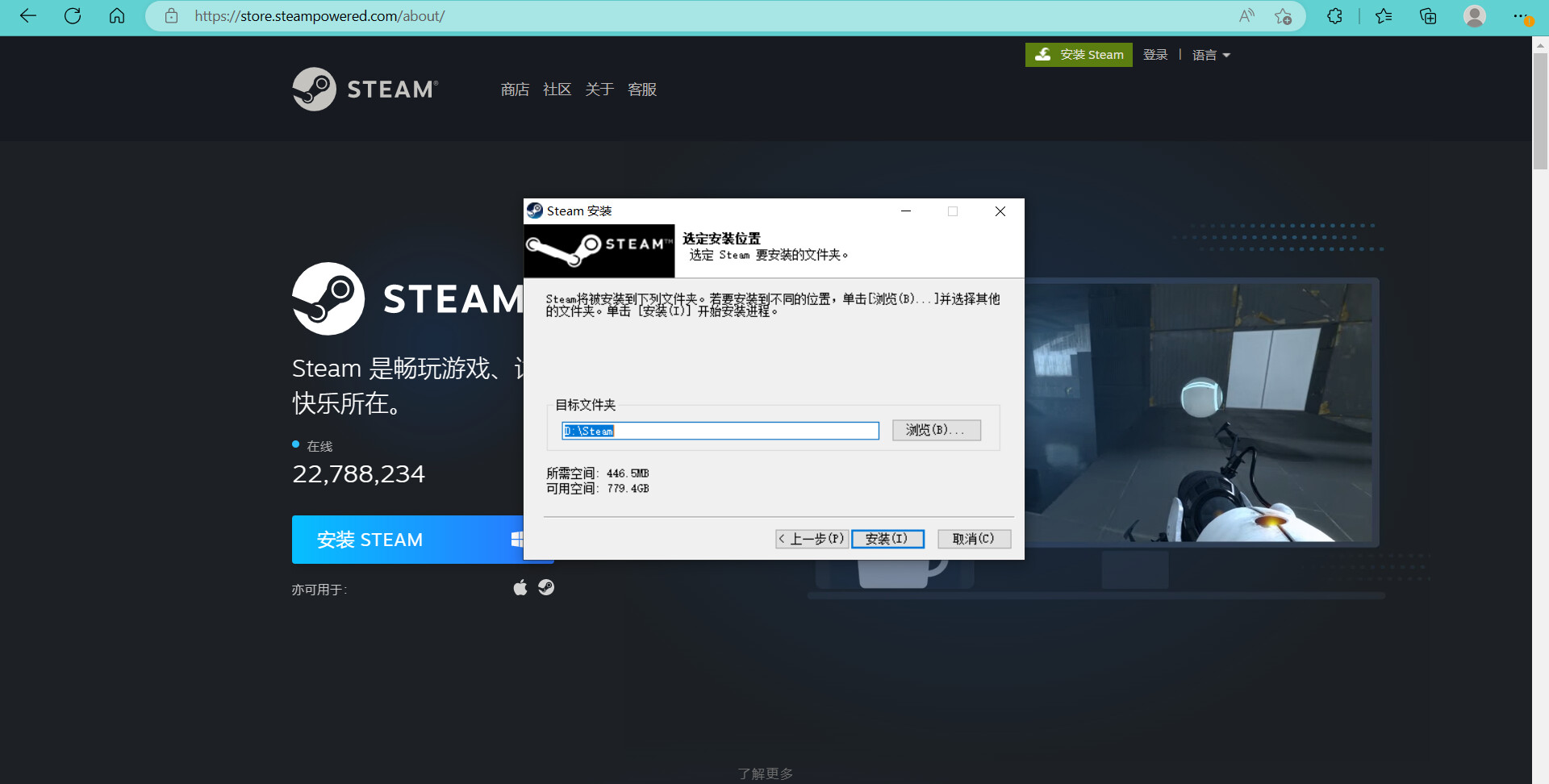This screenshot has width=1549, height=784.
Task: Click the 了解更多 learn more text
Action: tap(766, 774)
